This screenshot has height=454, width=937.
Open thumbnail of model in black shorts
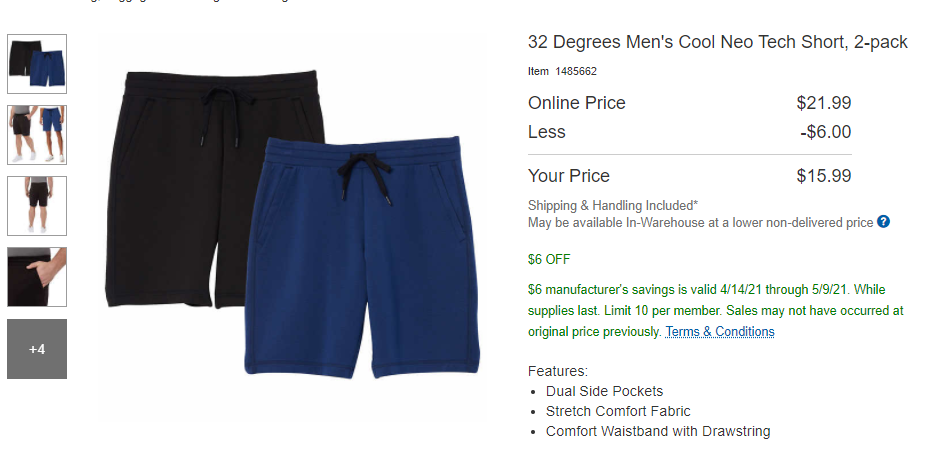coord(37,206)
